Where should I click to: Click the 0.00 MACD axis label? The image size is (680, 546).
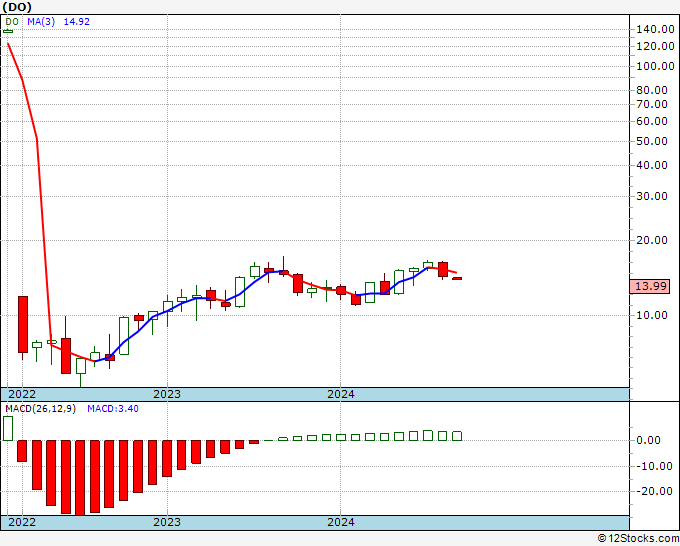pyautogui.click(x=648, y=441)
